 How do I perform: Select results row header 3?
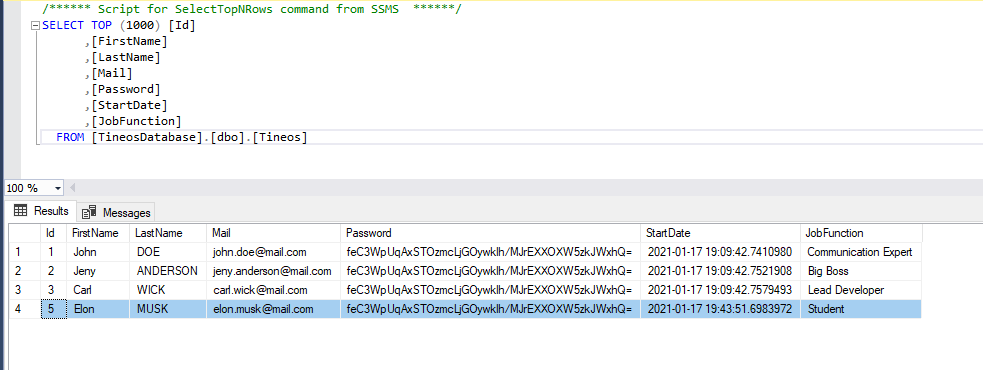(24, 290)
